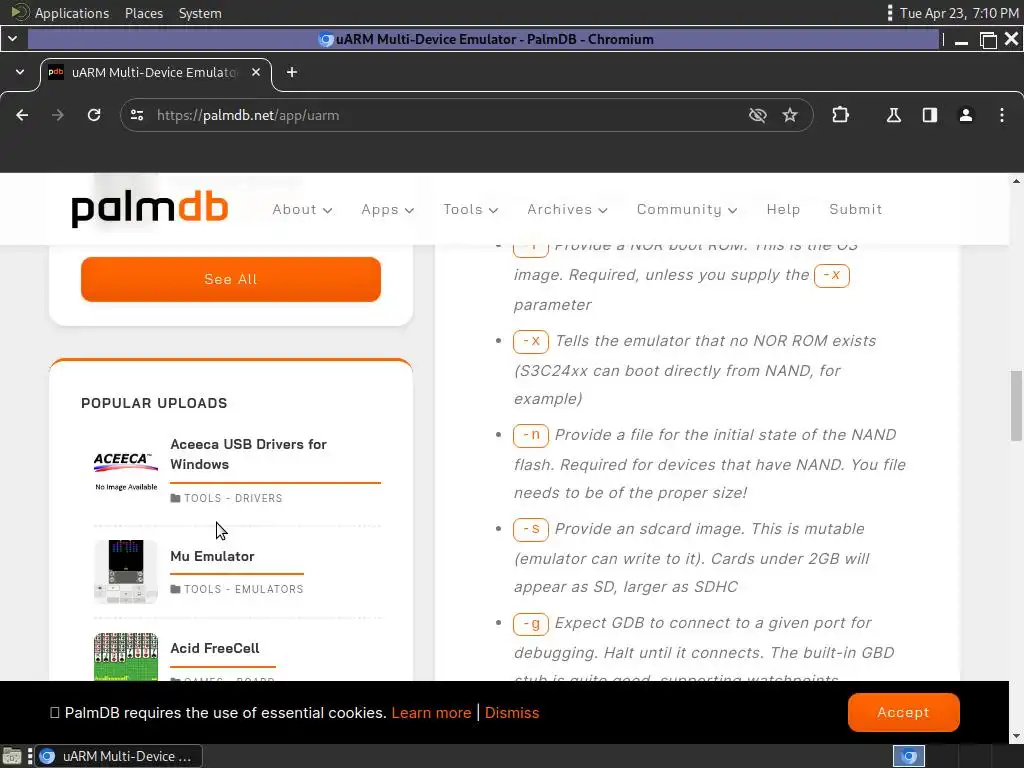The height and width of the screenshot is (768, 1024).
Task: Click the -s parameter tag
Action: (531, 529)
